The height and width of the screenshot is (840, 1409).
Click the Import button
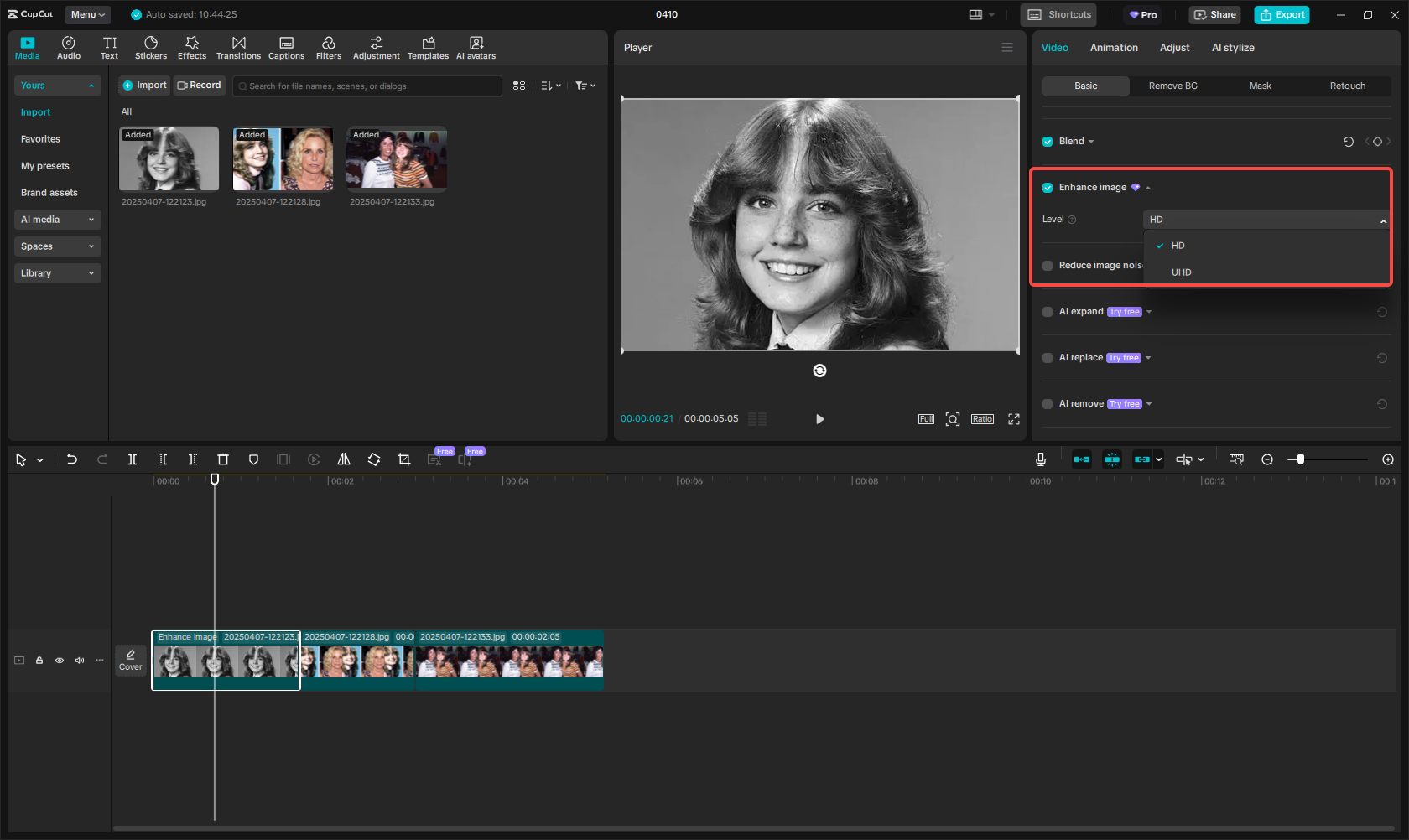click(144, 86)
